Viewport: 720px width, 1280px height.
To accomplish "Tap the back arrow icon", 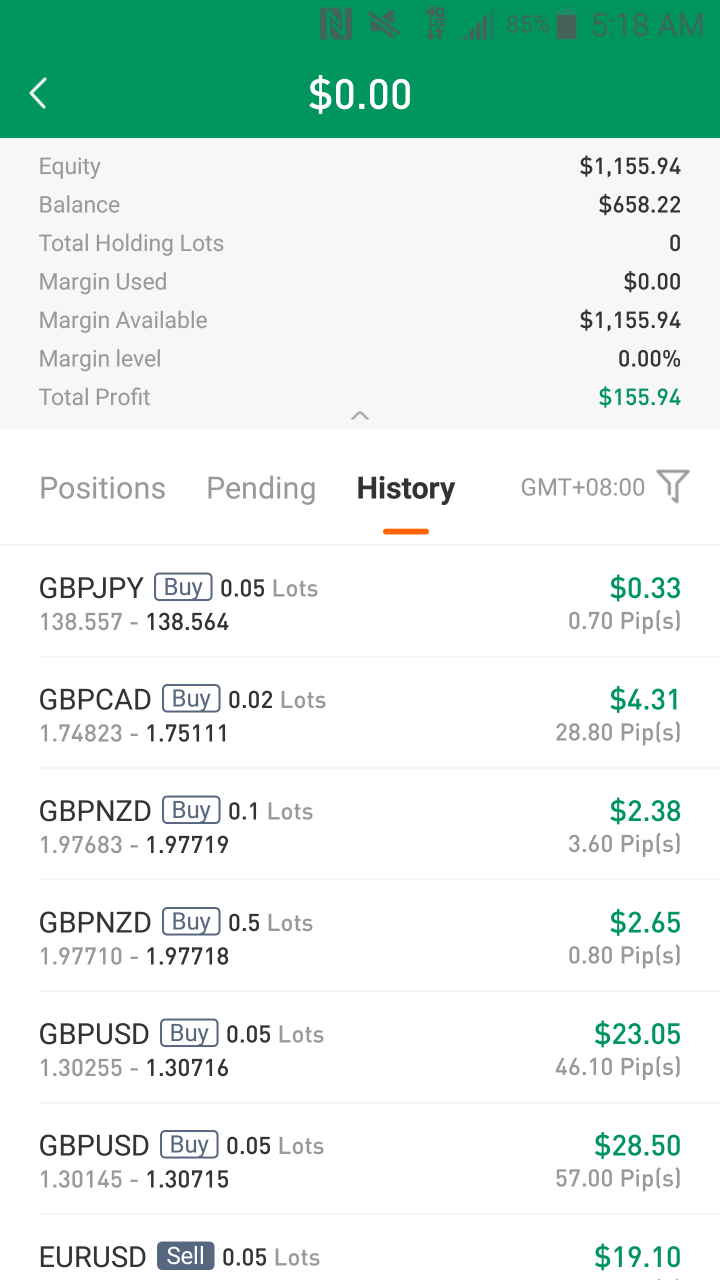I will tap(38, 94).
